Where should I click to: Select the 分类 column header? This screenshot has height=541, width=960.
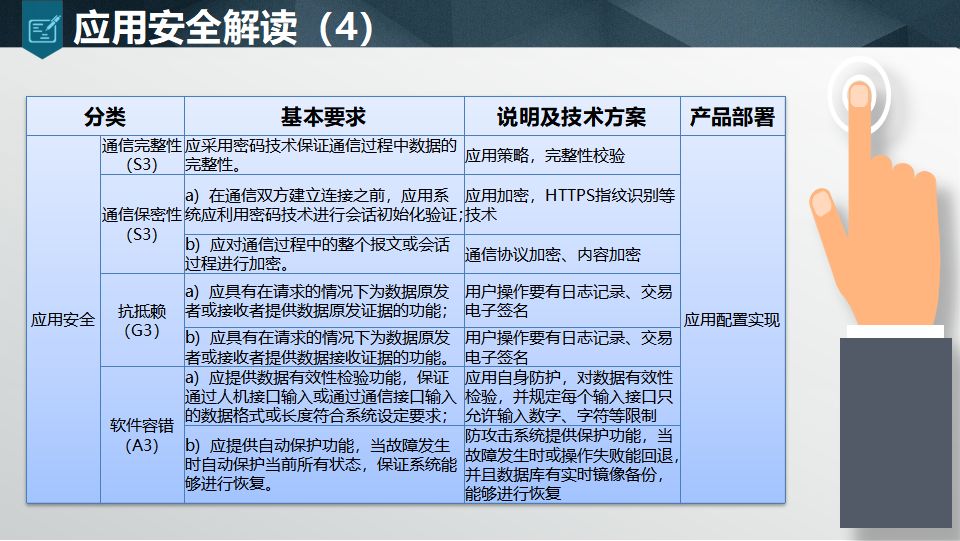click(x=105, y=116)
